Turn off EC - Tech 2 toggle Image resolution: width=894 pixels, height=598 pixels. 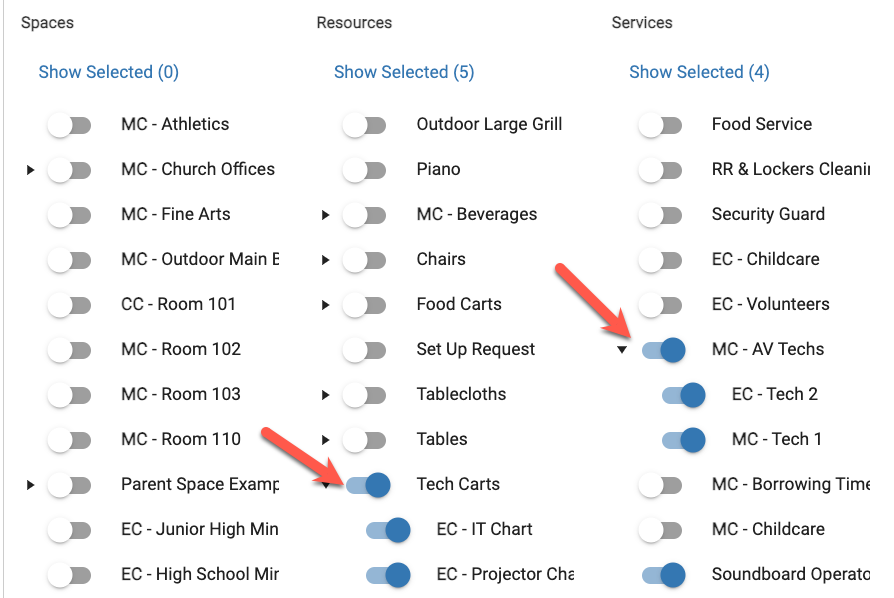(x=683, y=395)
